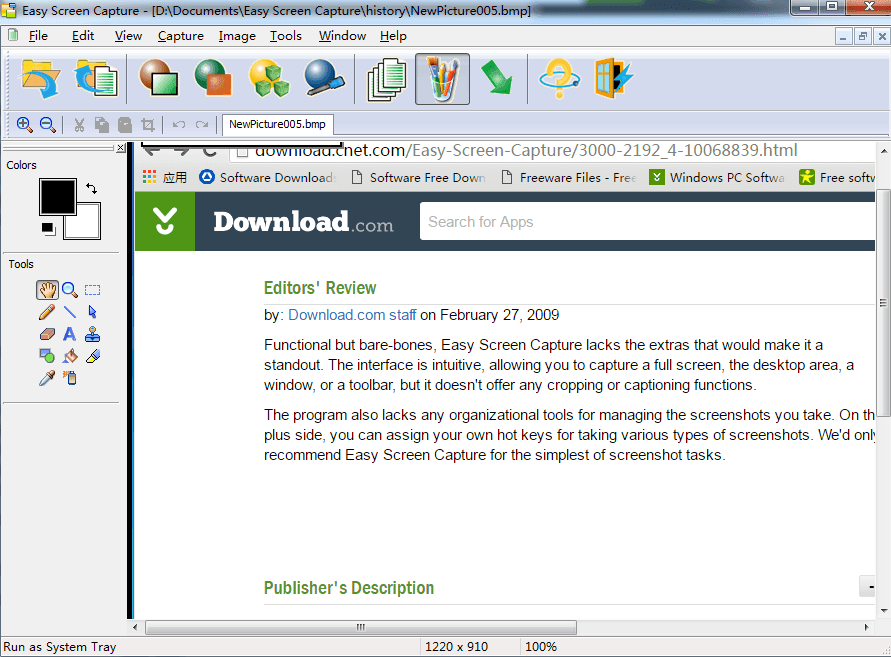Click the green down arrow toolbar icon
The image size is (891, 657).
tap(497, 78)
